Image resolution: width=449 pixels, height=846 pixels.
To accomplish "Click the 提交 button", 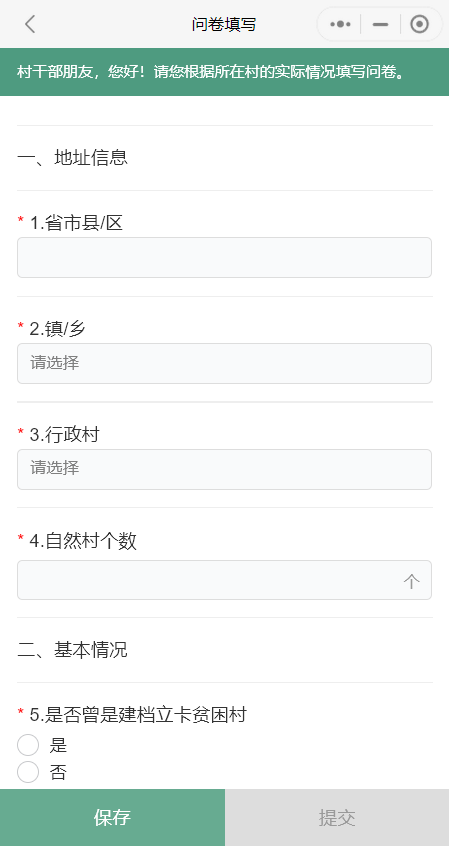I will pyautogui.click(x=337, y=817).
